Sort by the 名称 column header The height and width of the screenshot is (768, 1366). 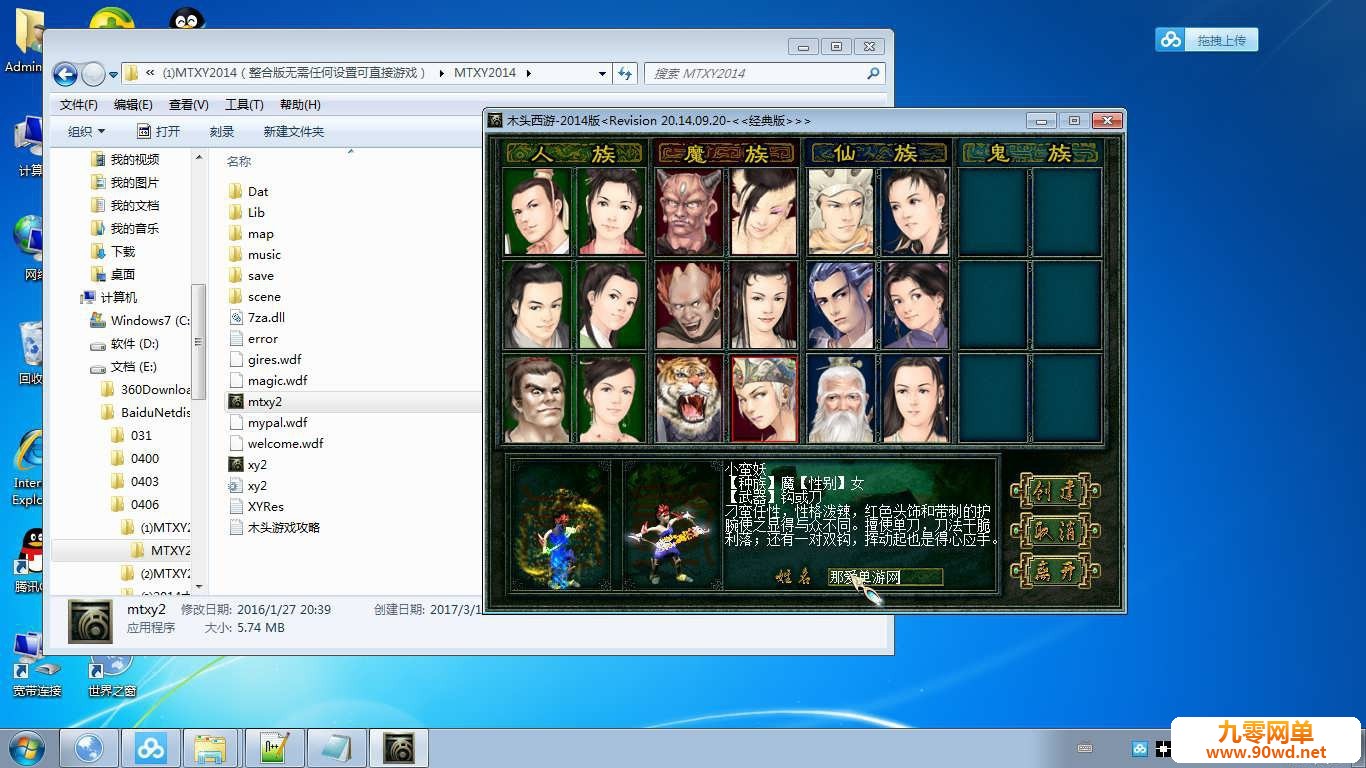click(x=239, y=161)
